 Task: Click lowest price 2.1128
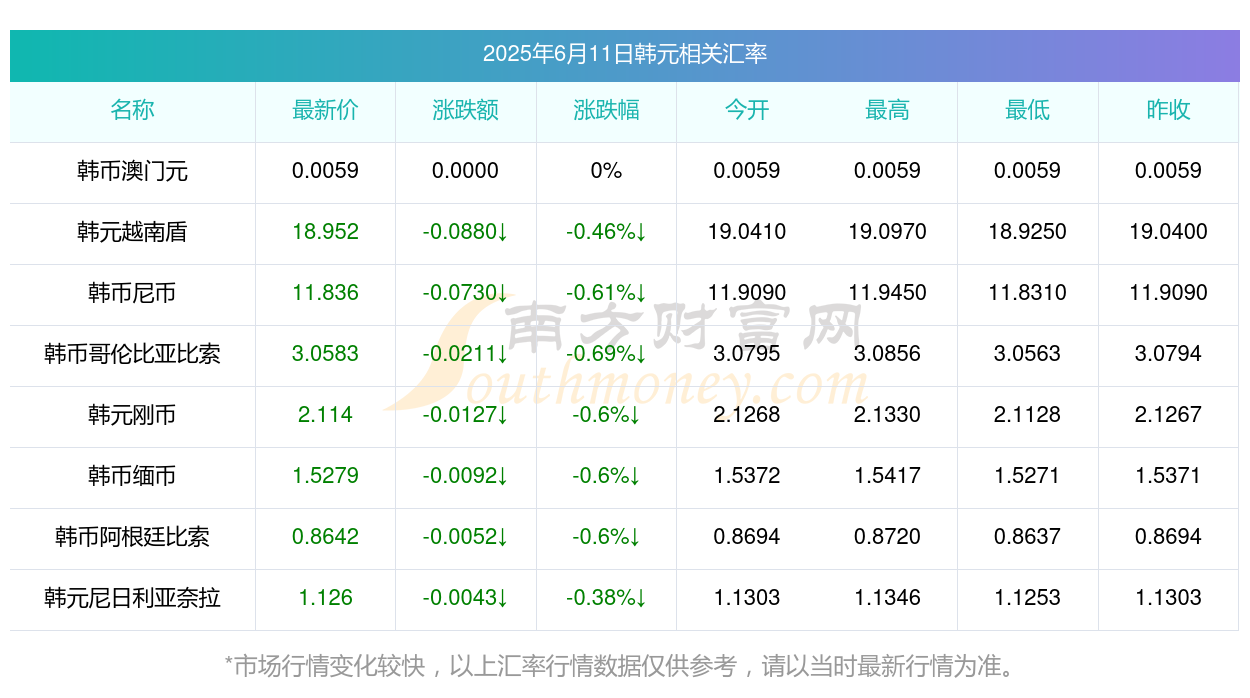pos(1027,415)
